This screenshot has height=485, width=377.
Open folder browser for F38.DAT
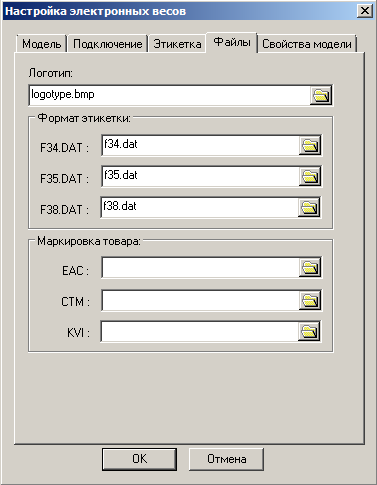pos(309,207)
